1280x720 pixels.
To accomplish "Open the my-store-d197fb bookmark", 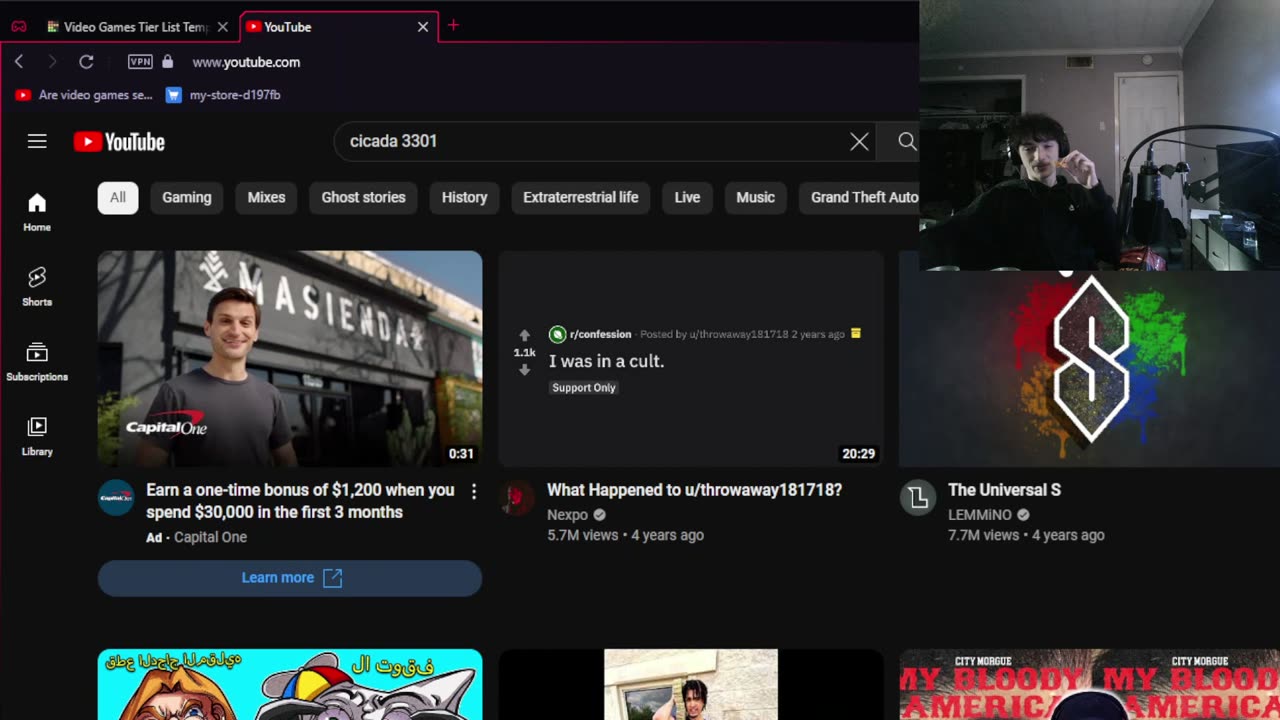I will [223, 95].
